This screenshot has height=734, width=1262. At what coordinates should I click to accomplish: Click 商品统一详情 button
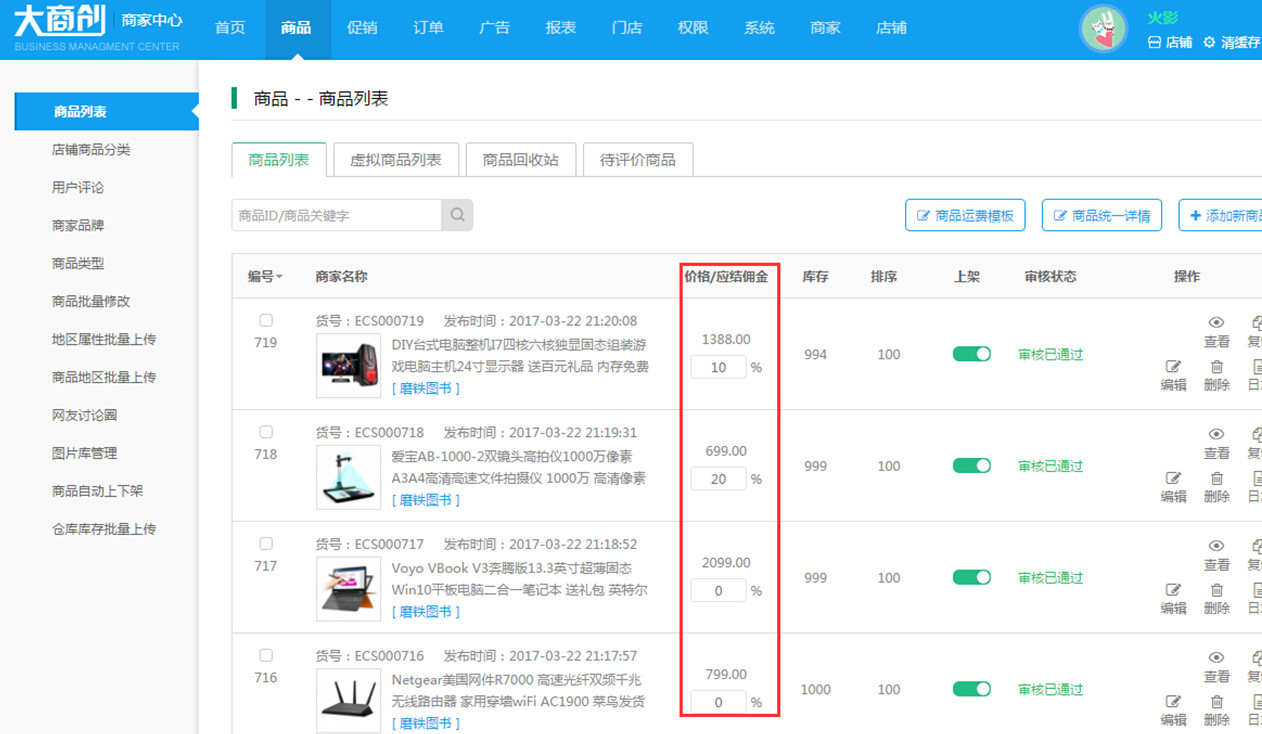click(x=1102, y=215)
